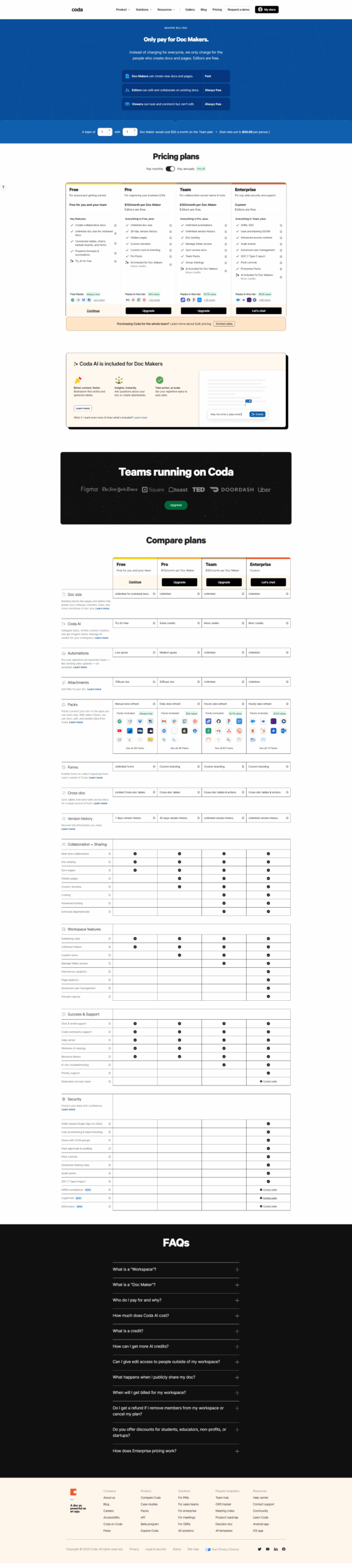This screenshot has width=352, height=1568.
Task: Expand the 'What is a "Doc Maker"?' FAQ
Action: point(176,1284)
